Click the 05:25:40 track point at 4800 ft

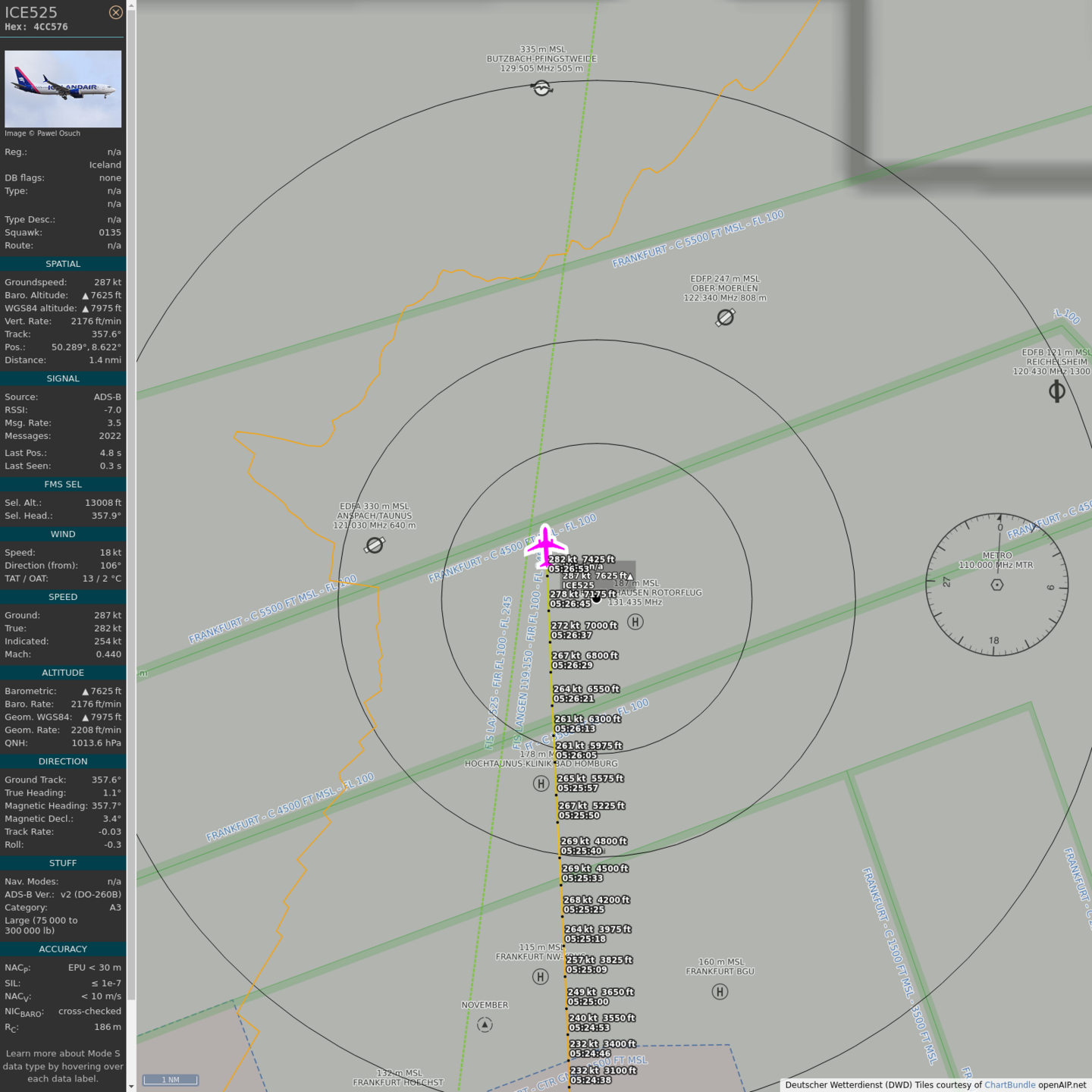click(560, 858)
